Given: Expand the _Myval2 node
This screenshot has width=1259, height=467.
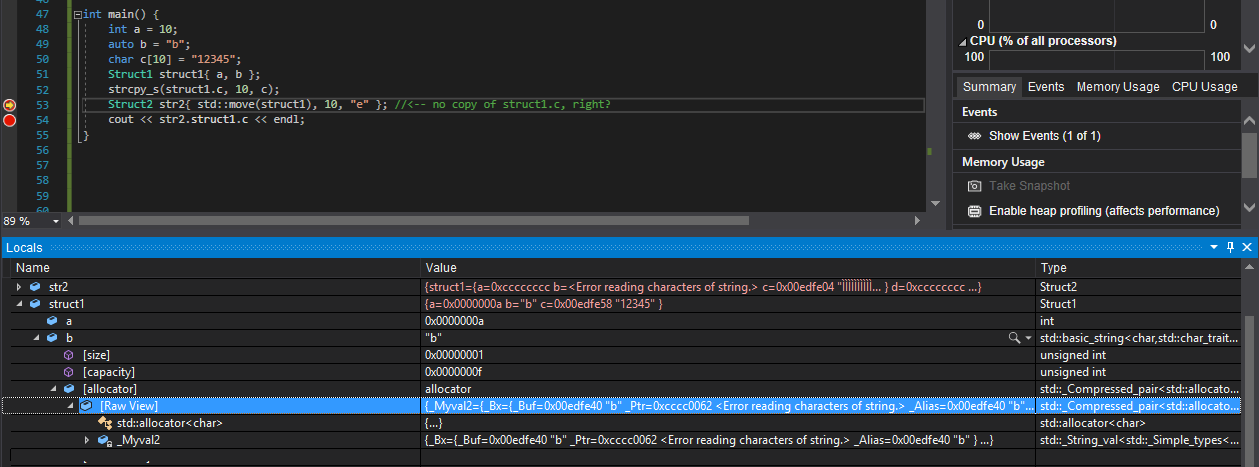Looking at the screenshot, I should click(x=87, y=440).
